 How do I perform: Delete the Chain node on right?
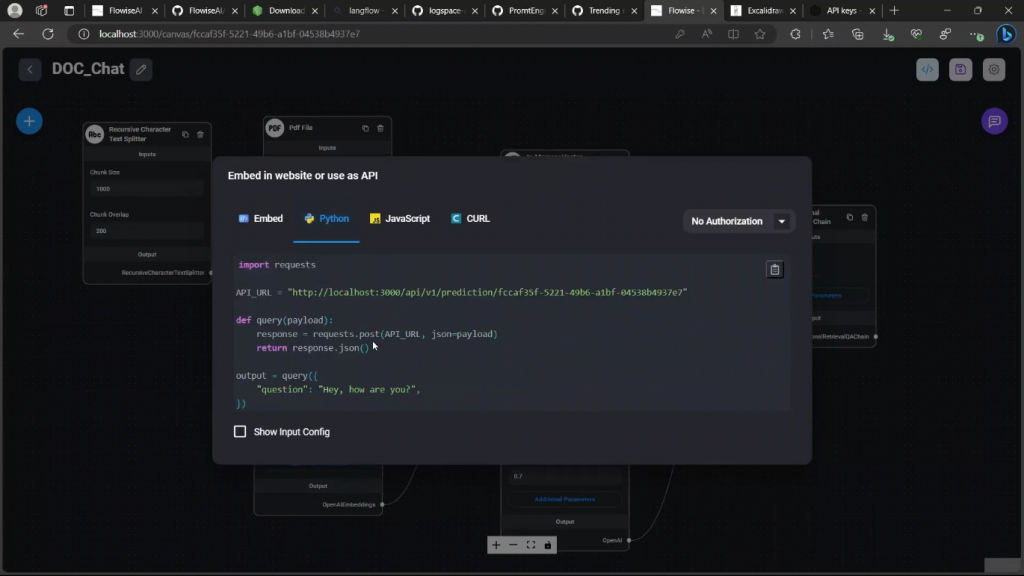(x=865, y=217)
